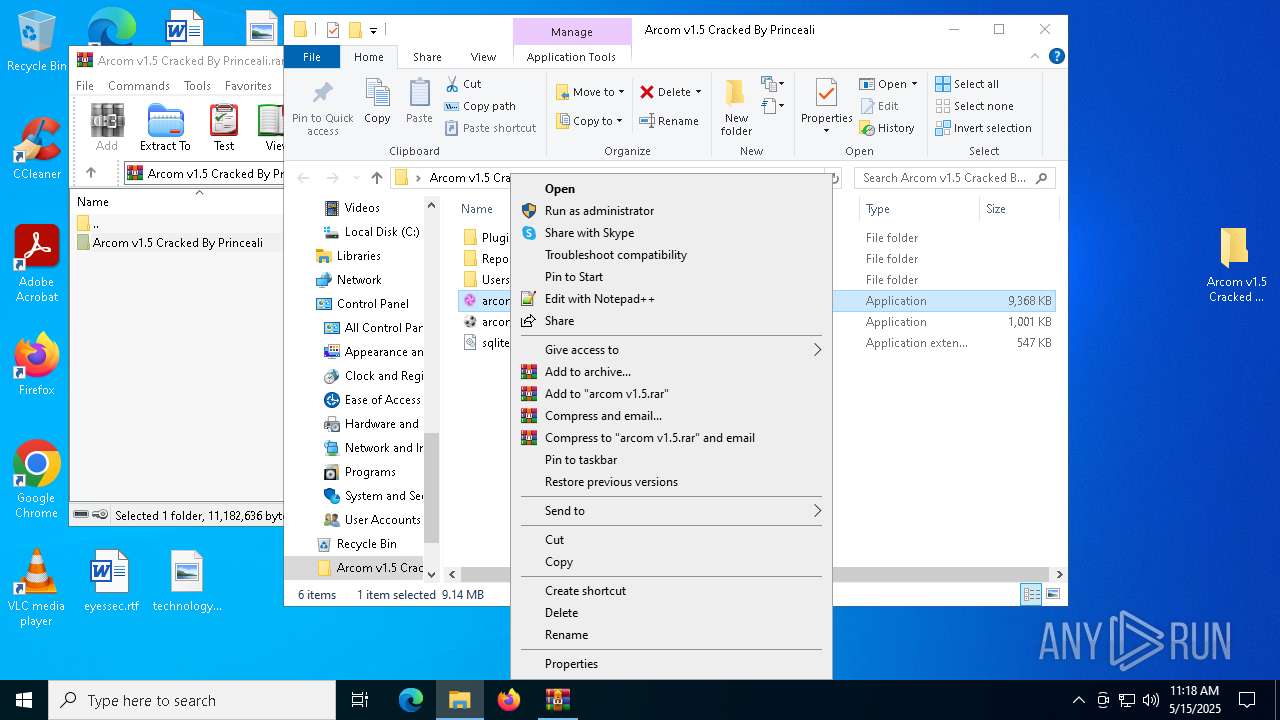Sort by Type column header
The image size is (1280, 720).
point(918,209)
